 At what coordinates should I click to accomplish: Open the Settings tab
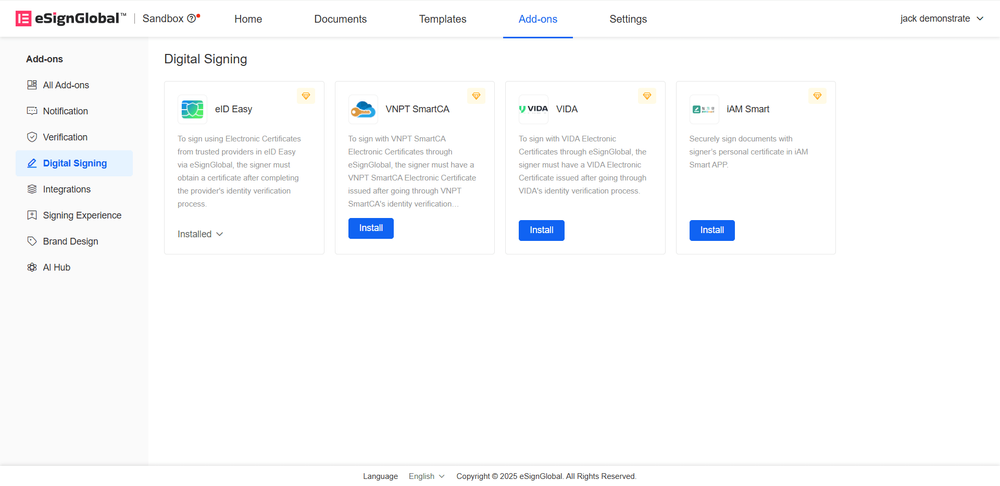pyautogui.click(x=628, y=19)
